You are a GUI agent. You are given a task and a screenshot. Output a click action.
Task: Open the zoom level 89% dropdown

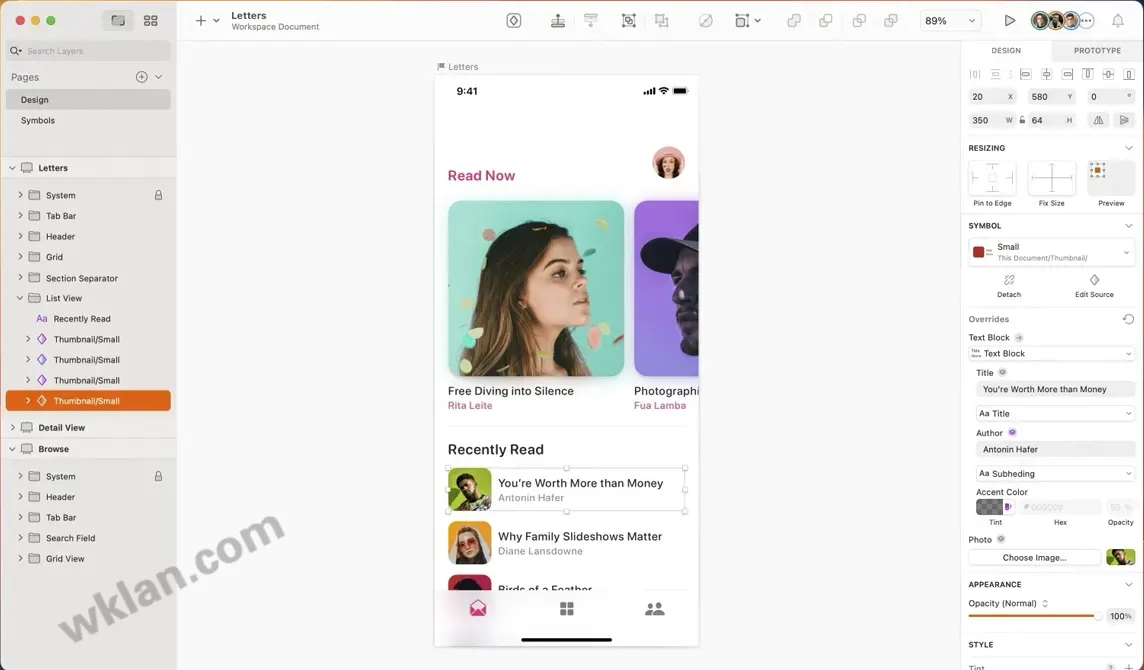[949, 20]
